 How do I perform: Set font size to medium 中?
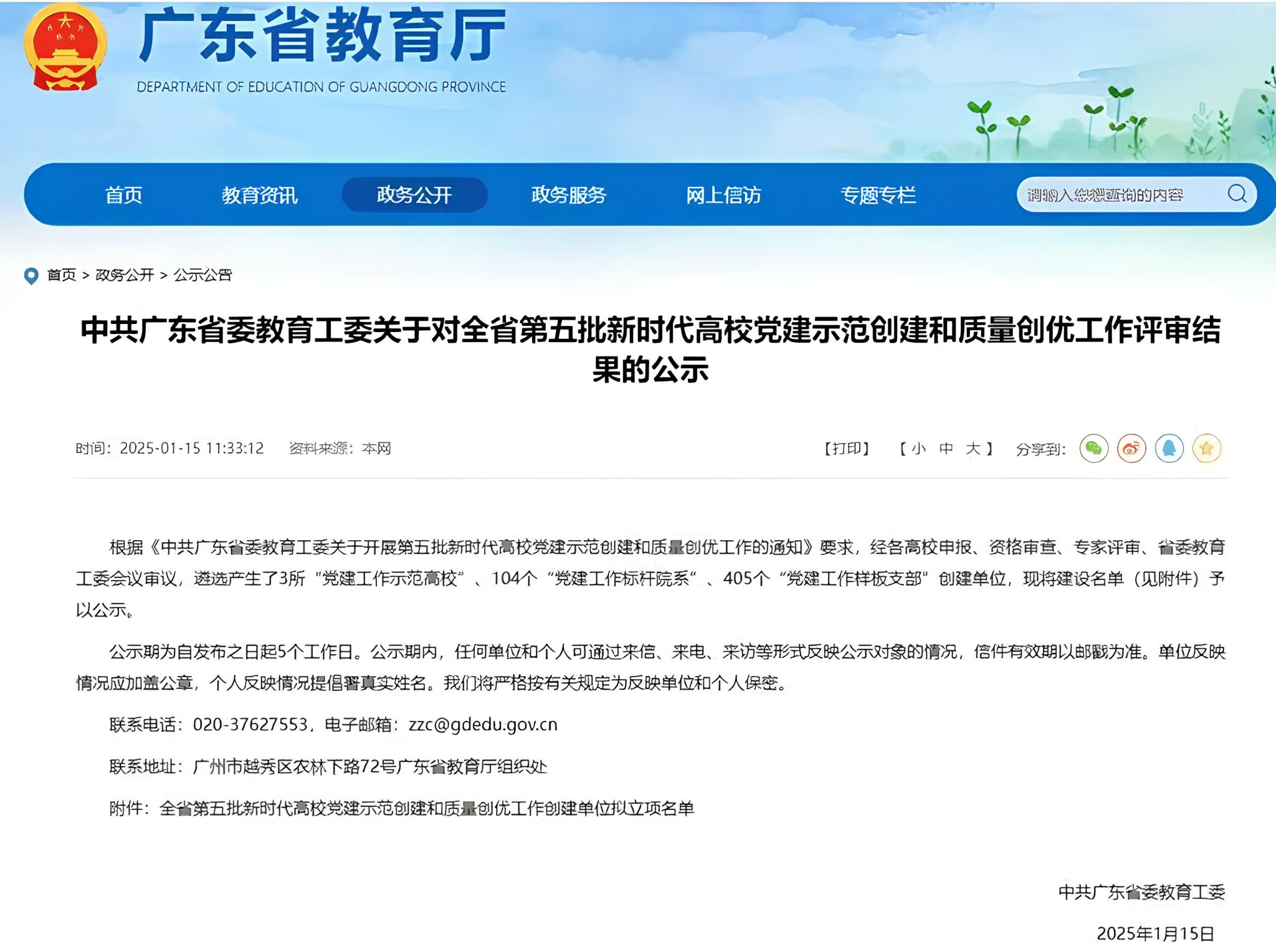click(946, 449)
